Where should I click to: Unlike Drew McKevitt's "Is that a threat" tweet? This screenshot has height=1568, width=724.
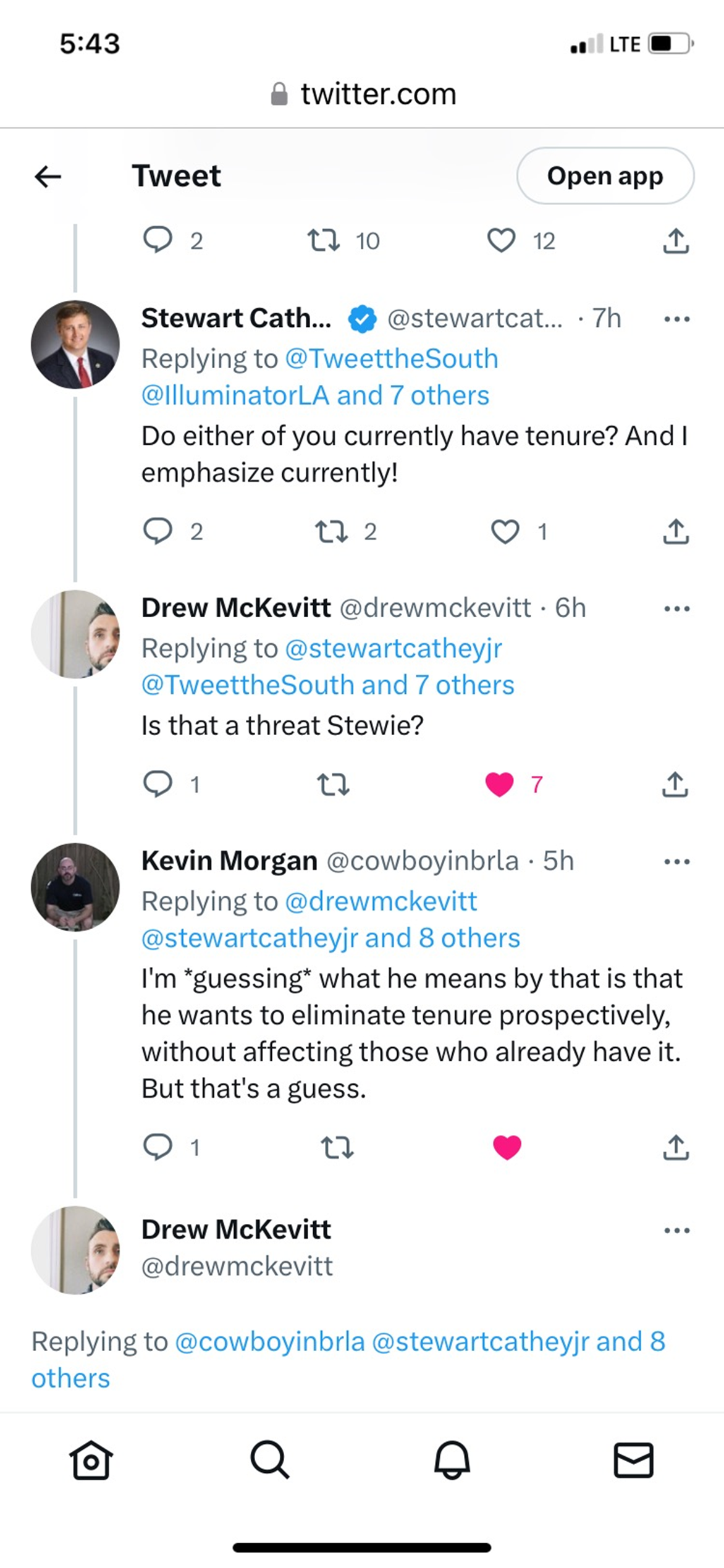coord(500,784)
